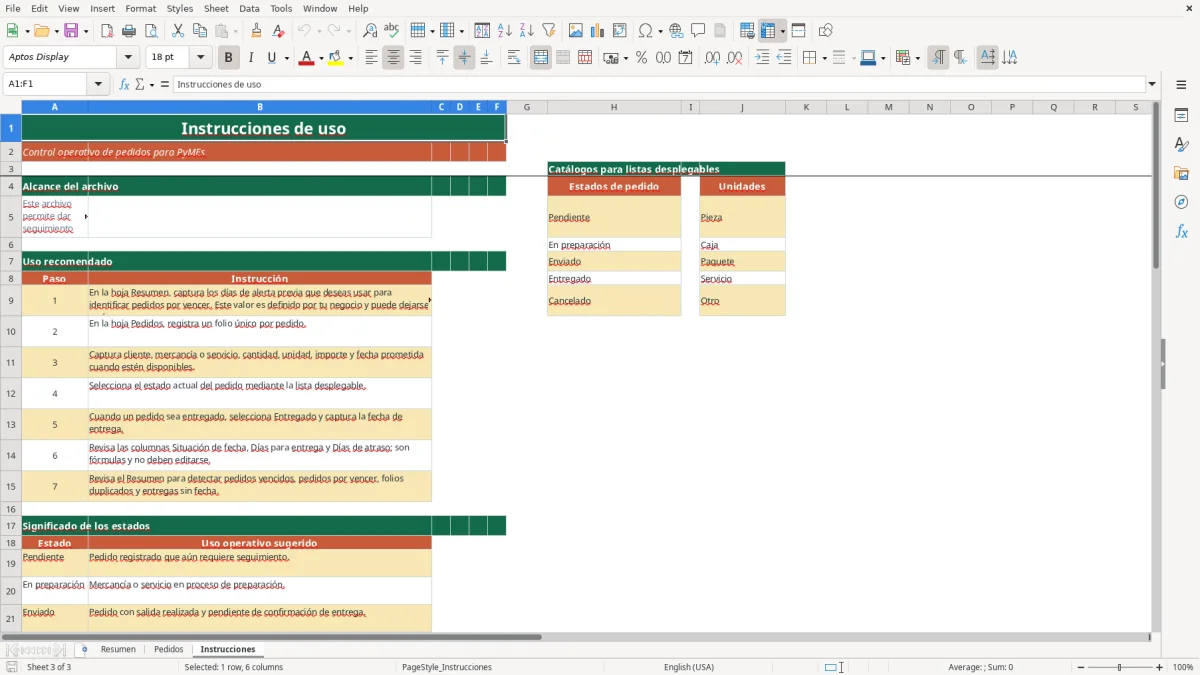
Task: Toggle Underline formatting
Action: [271, 58]
